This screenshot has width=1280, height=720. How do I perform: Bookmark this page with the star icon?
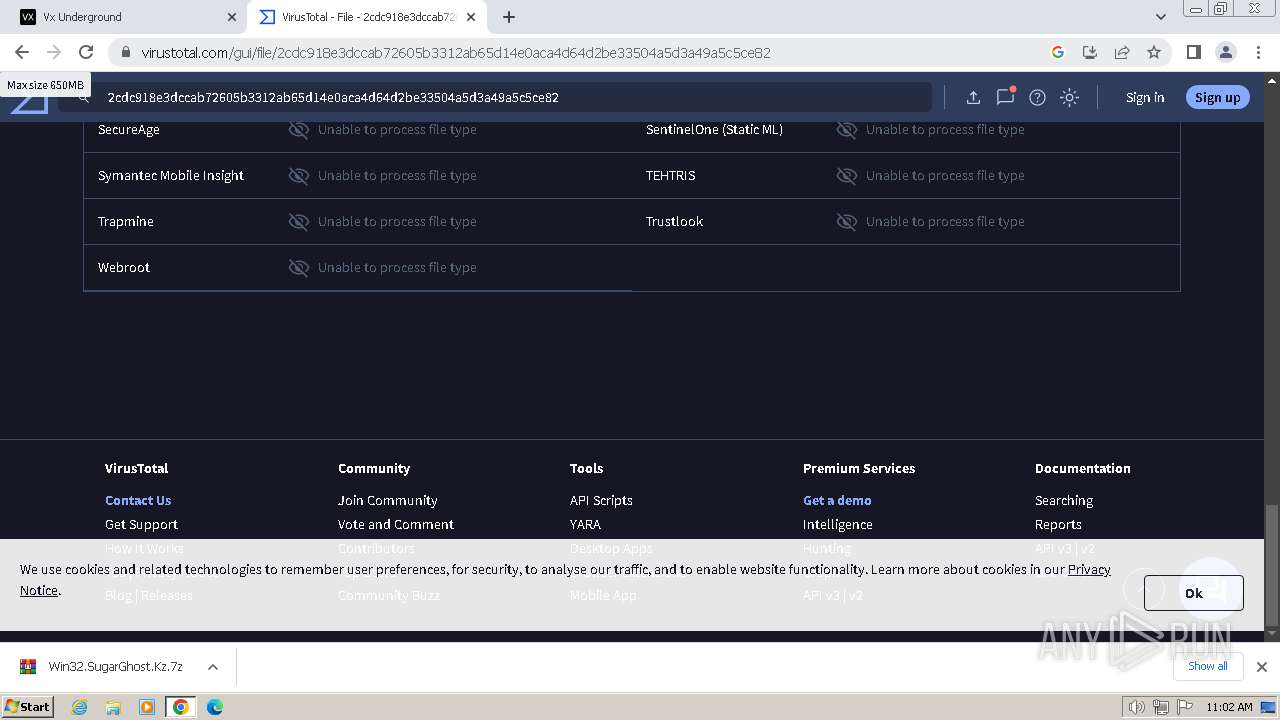[1154, 52]
